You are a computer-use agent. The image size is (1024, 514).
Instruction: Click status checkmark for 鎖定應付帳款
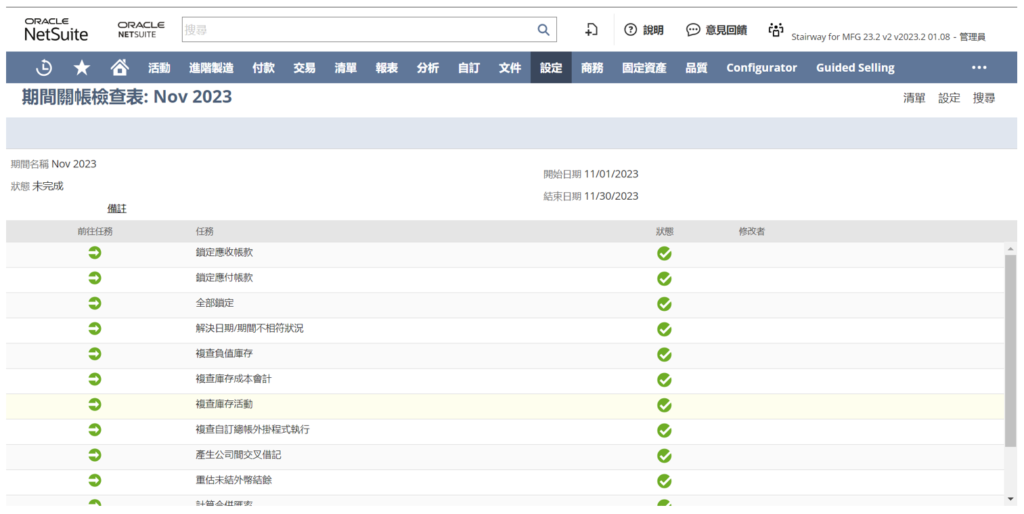[x=664, y=278]
